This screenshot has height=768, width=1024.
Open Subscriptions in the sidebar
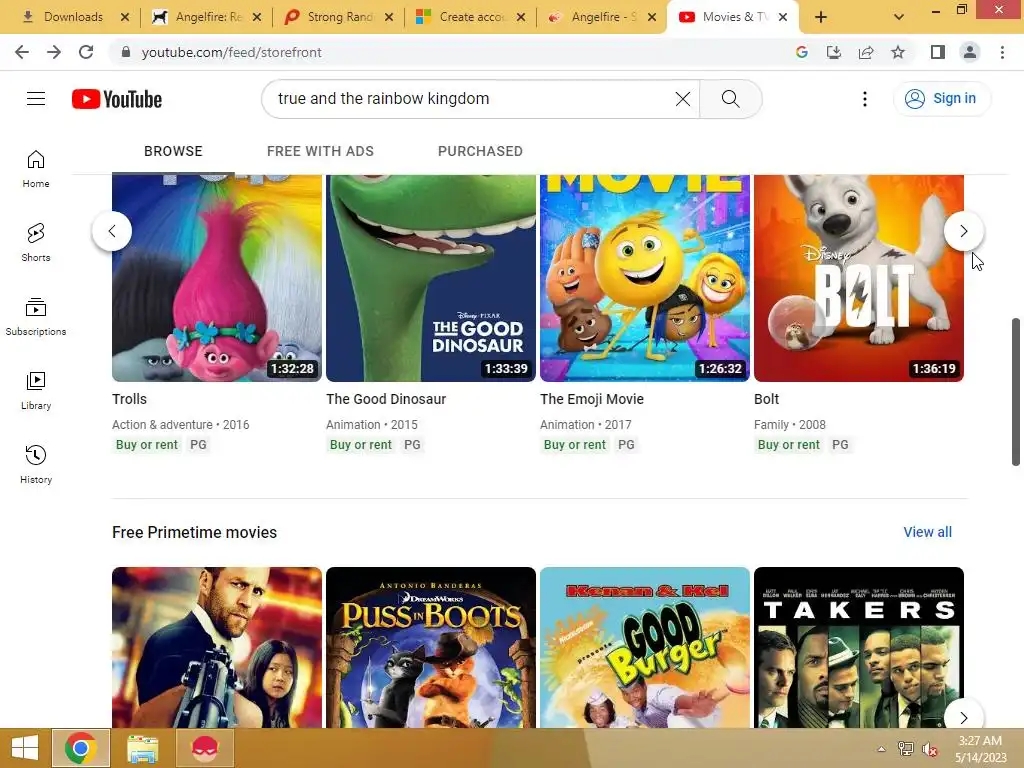tap(36, 317)
